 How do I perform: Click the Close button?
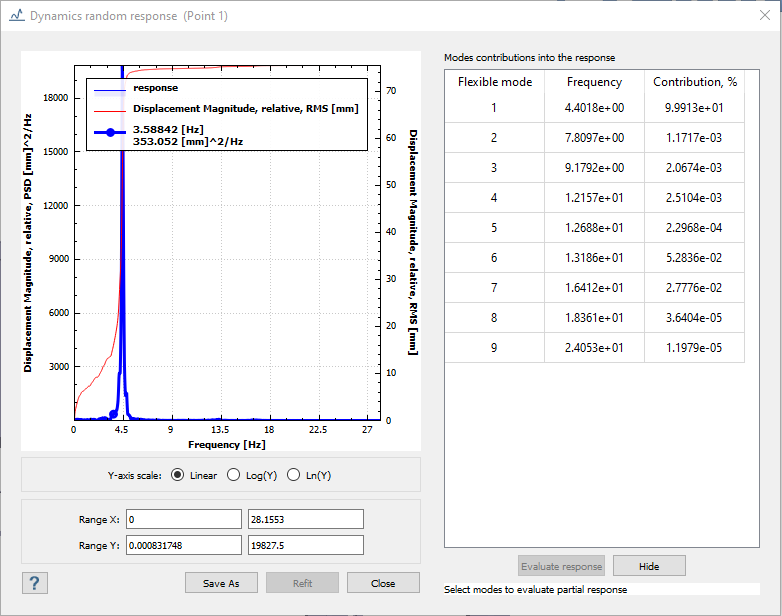tap(383, 583)
